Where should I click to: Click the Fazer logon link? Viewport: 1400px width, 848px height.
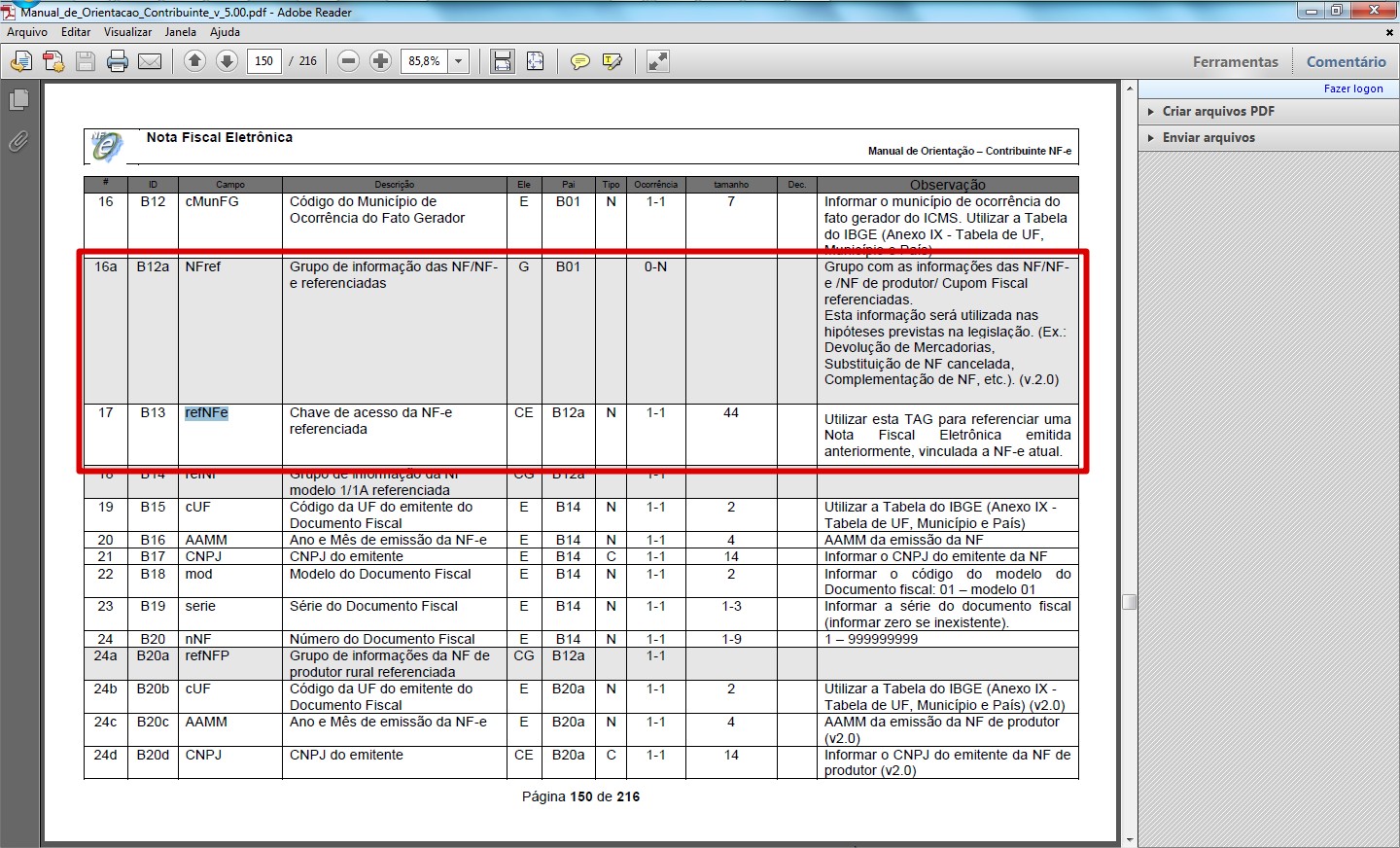tap(1352, 88)
